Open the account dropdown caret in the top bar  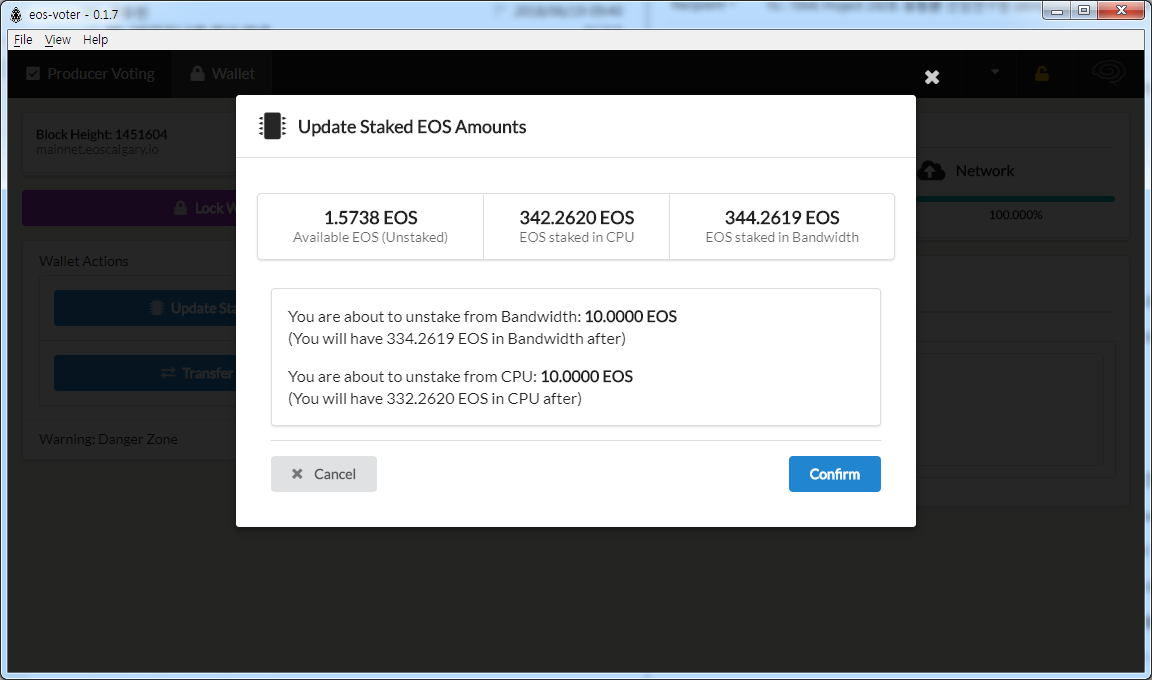click(995, 72)
